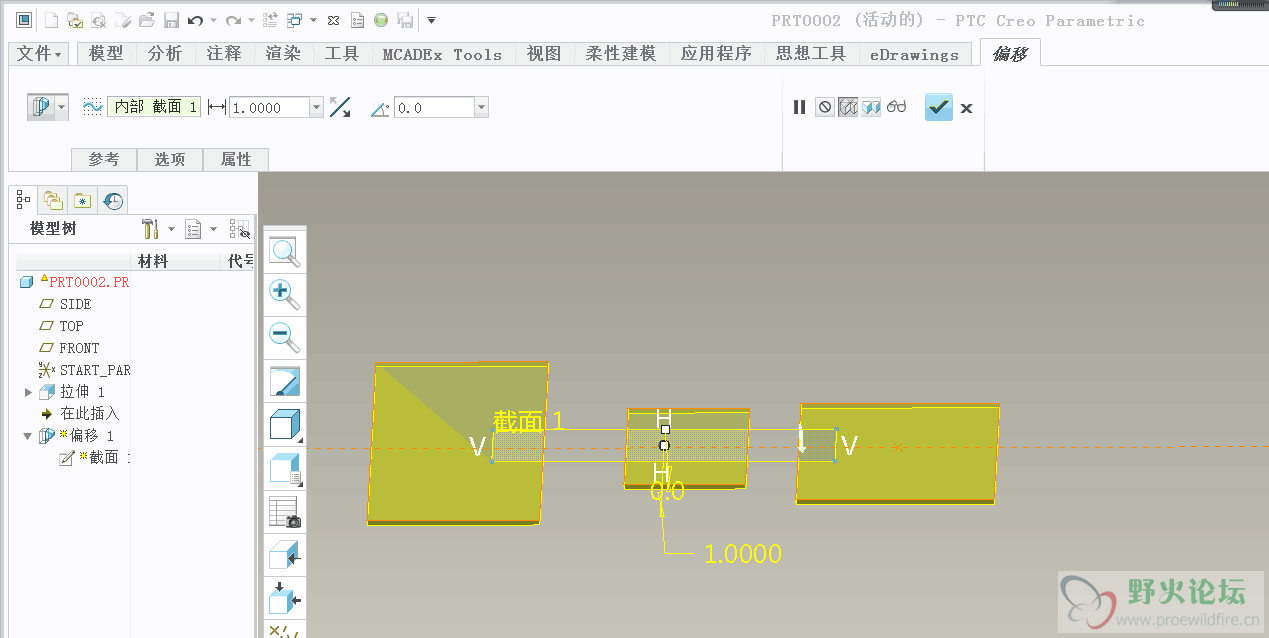Open the offset type dropdown arrow
The height and width of the screenshot is (638, 1269).
coord(62,107)
